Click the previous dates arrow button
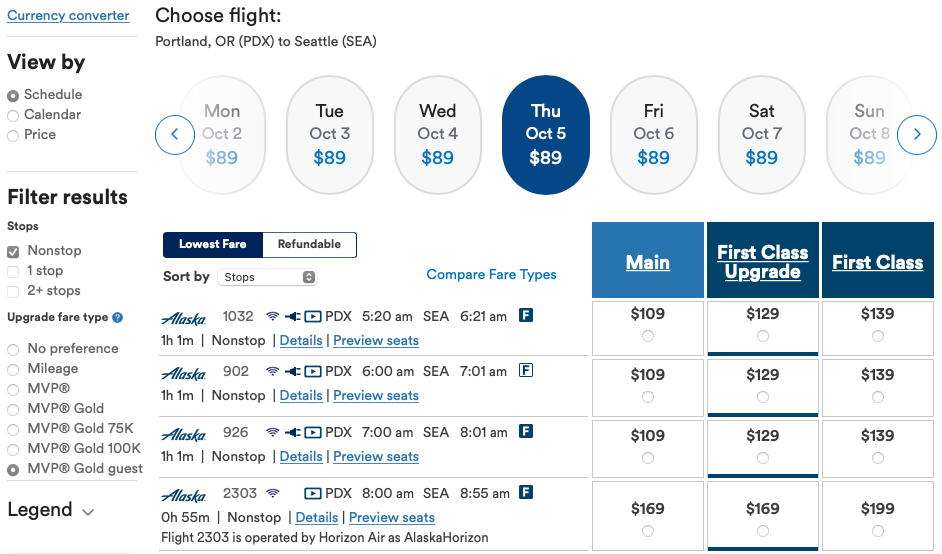Viewport: 942px width, 554px height. pyautogui.click(x=175, y=135)
